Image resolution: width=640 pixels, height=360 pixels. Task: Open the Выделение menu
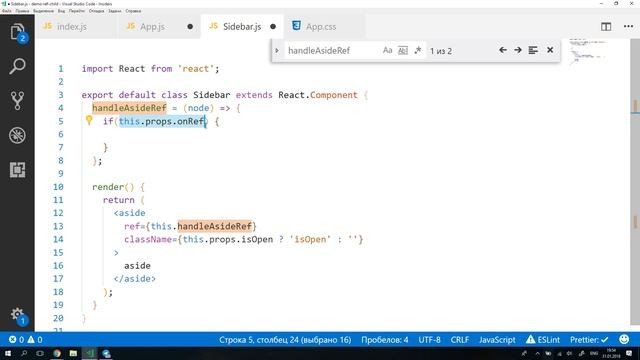tap(44, 11)
